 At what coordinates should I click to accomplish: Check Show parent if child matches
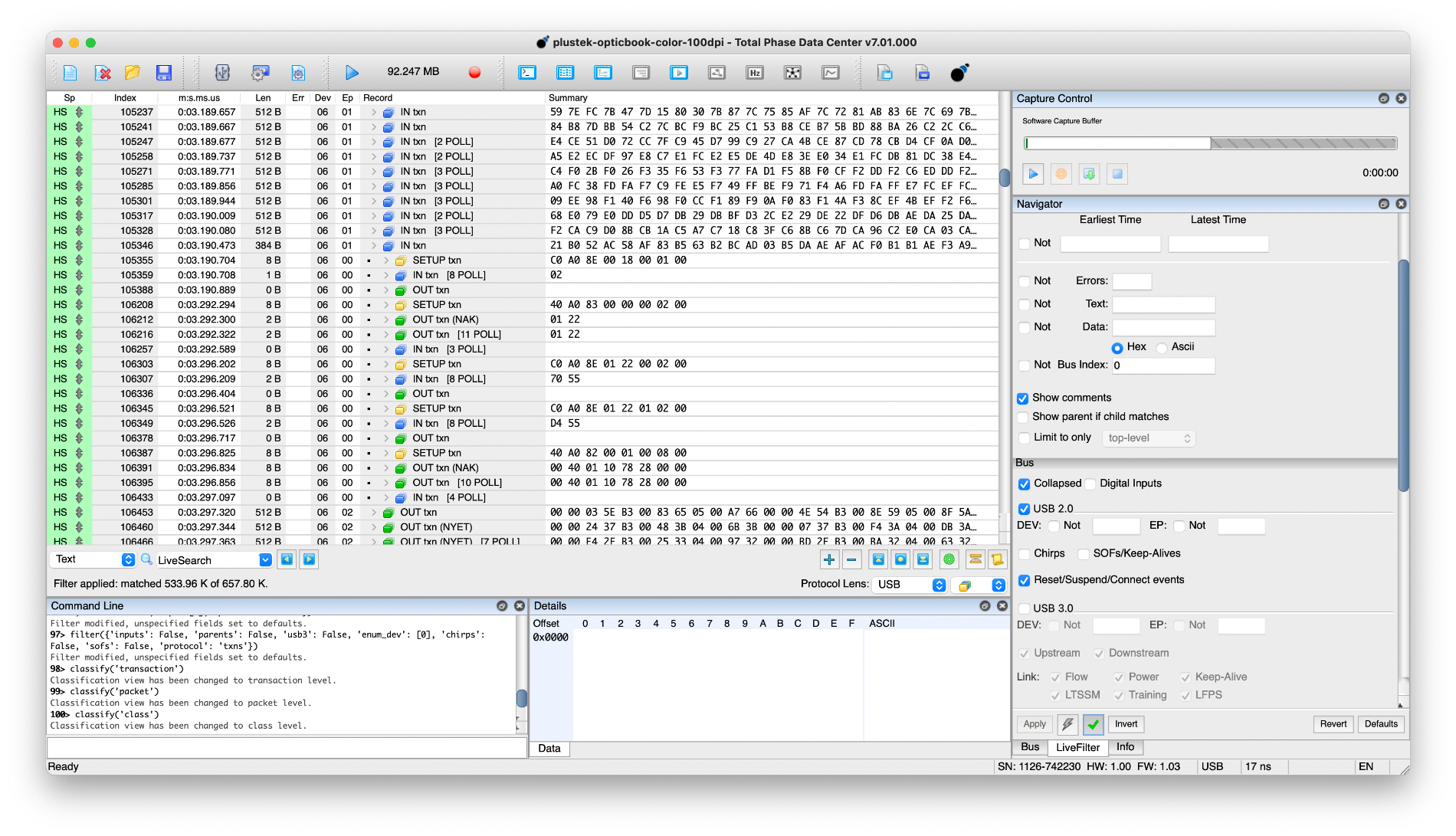point(1022,418)
